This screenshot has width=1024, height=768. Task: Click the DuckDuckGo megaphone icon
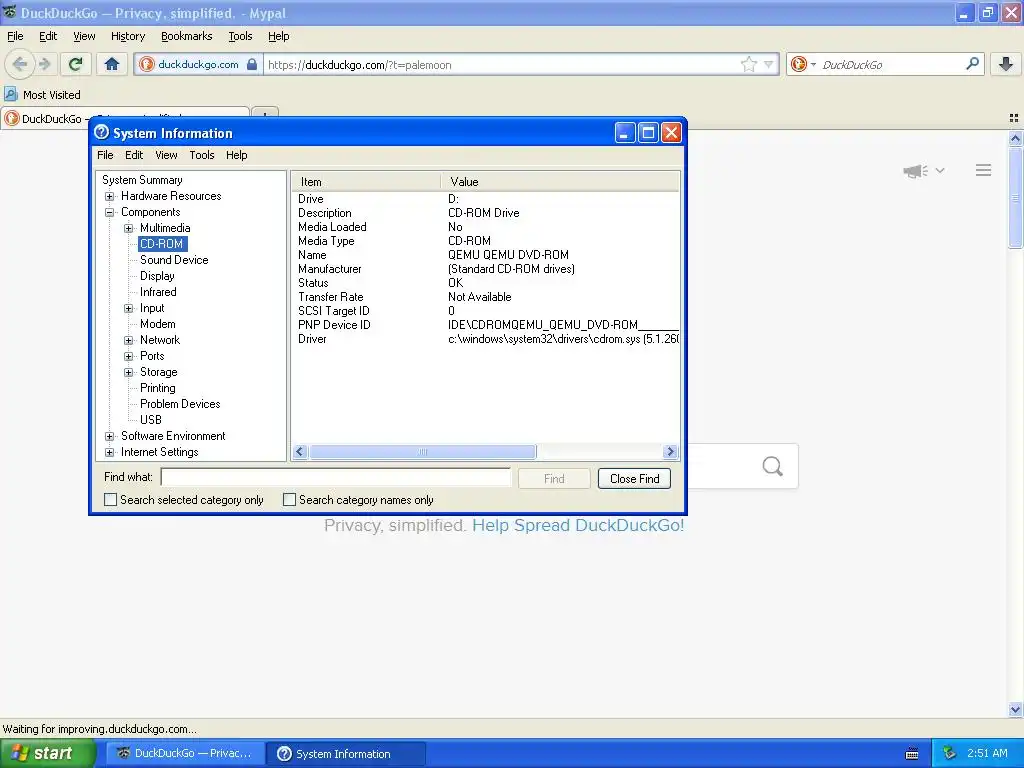[x=916, y=171]
